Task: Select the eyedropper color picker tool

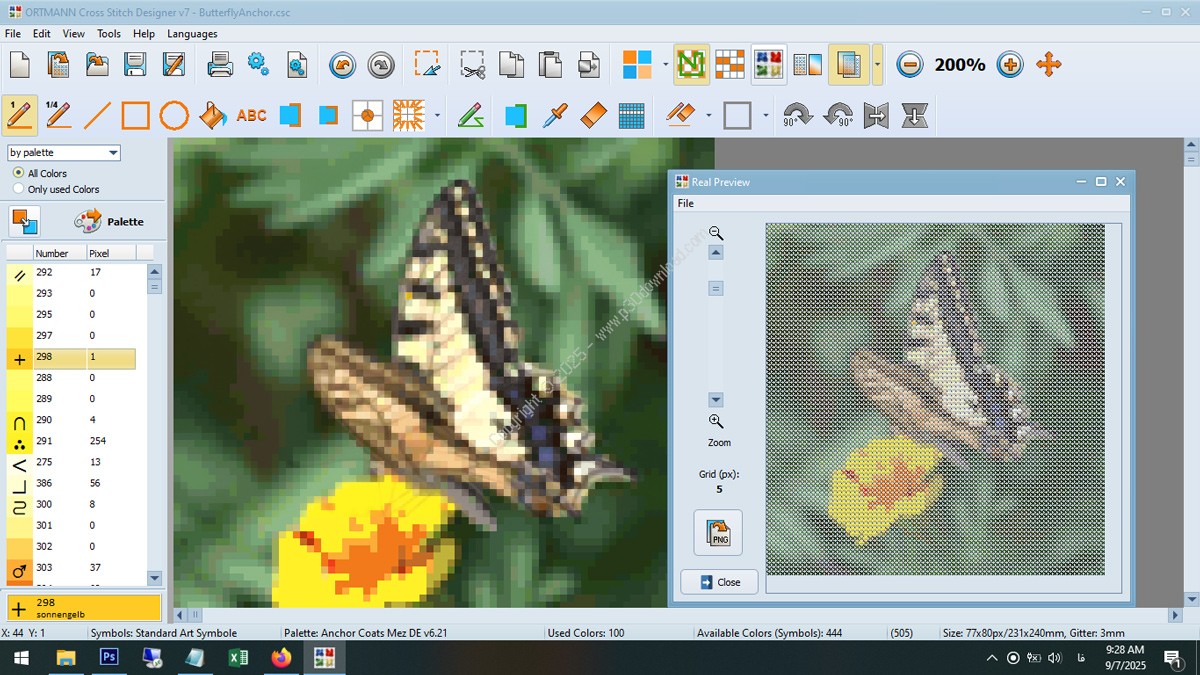Action: [x=554, y=116]
